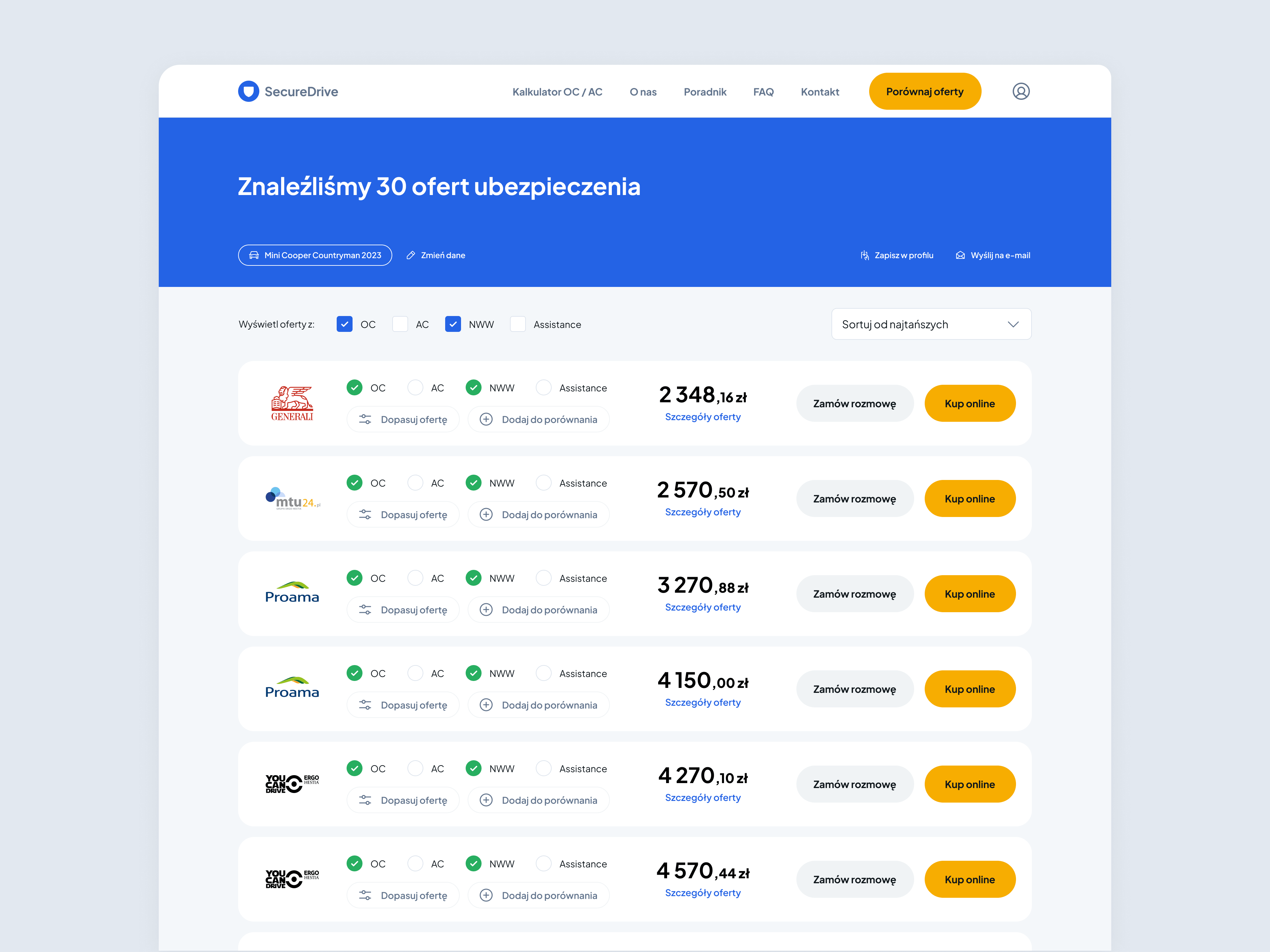
Task: Click the Generali lion logo thumbnail
Action: pos(292,403)
